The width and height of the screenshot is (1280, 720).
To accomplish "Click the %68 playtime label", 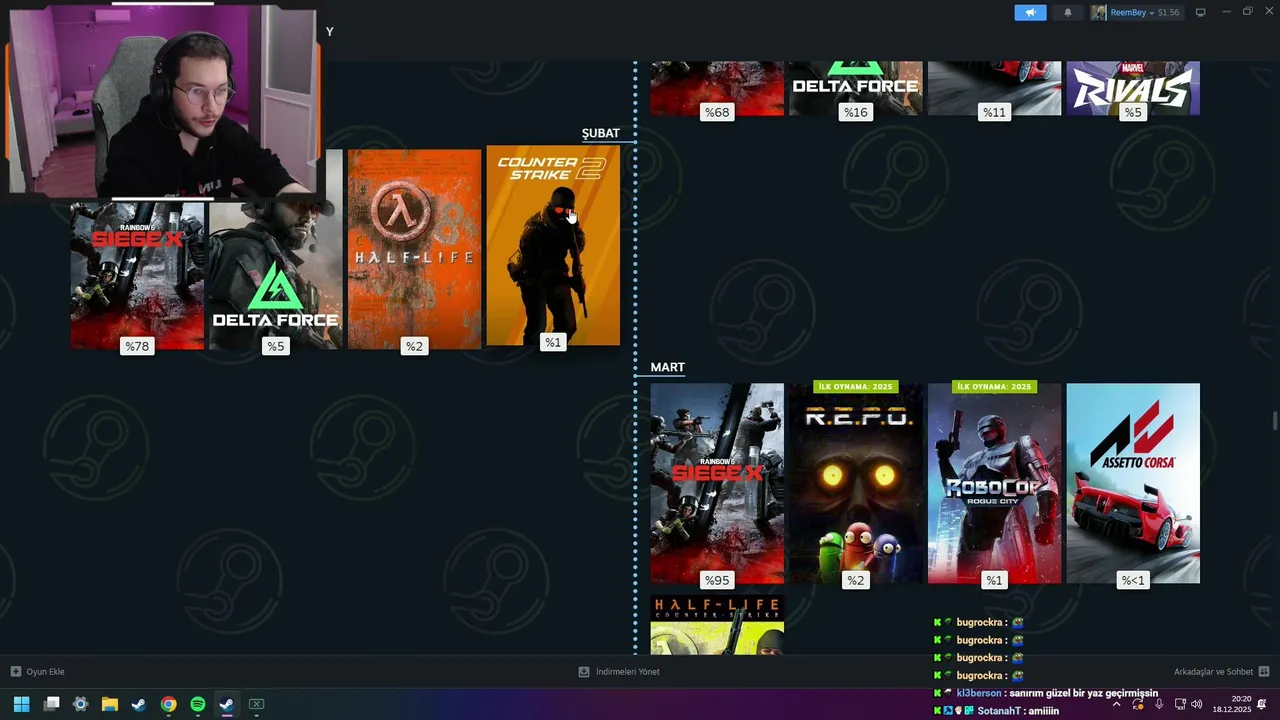I will (717, 112).
